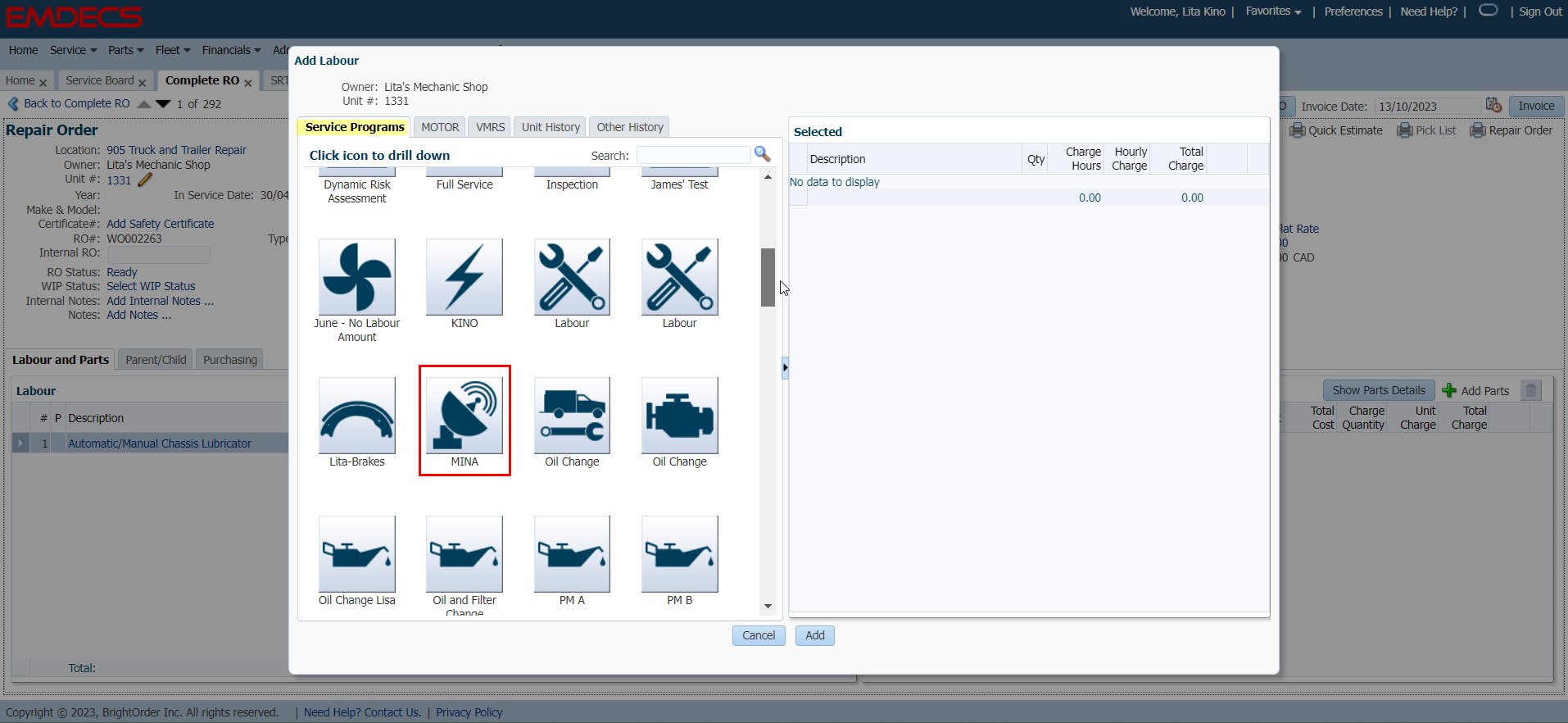This screenshot has height=723, width=1568.
Task: Open the PM B service program
Action: 680,554
